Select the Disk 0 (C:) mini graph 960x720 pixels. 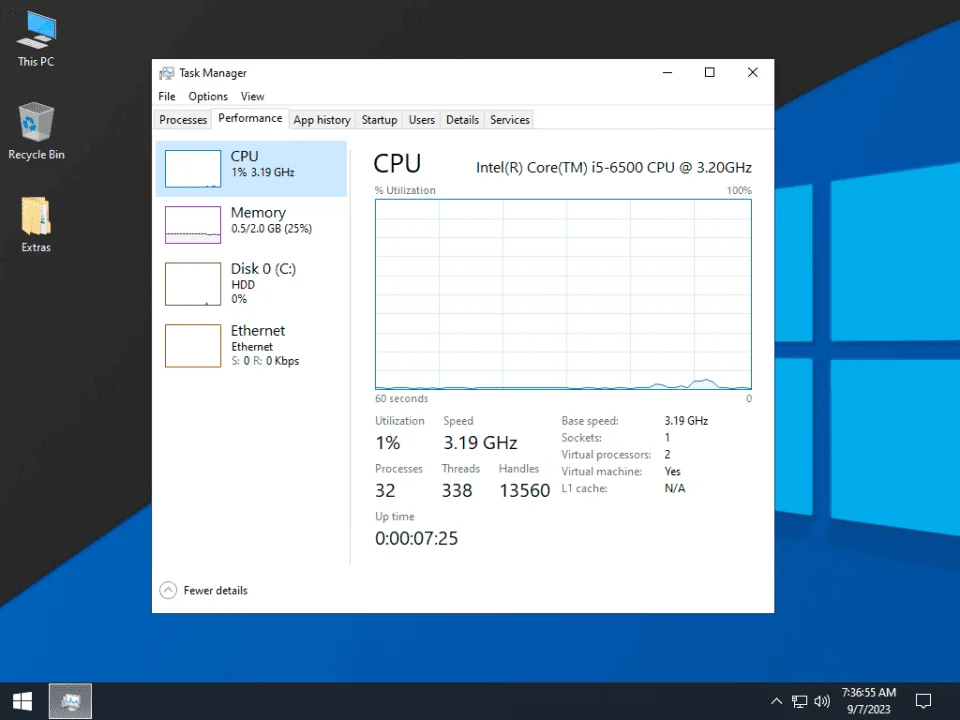pos(193,284)
